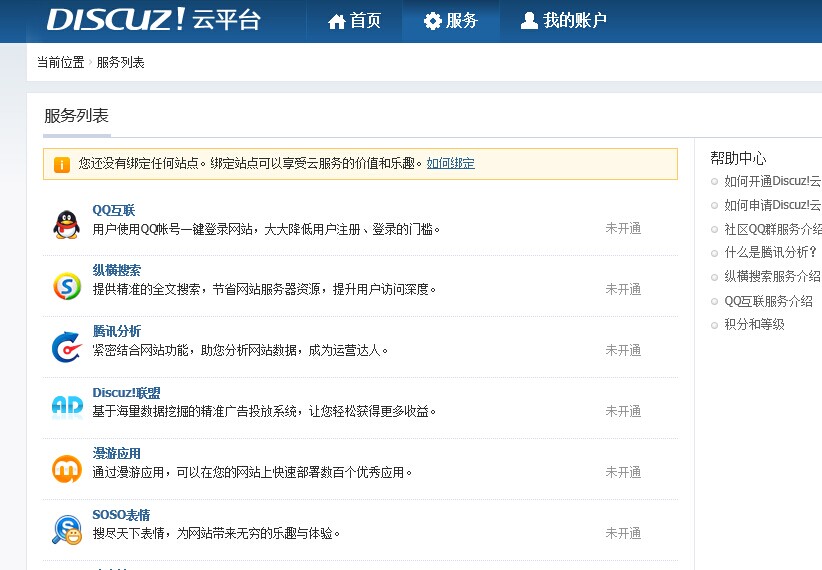The height and width of the screenshot is (570, 822).
Task: Open help article 如何申请Discuz!云
Action: click(773, 205)
